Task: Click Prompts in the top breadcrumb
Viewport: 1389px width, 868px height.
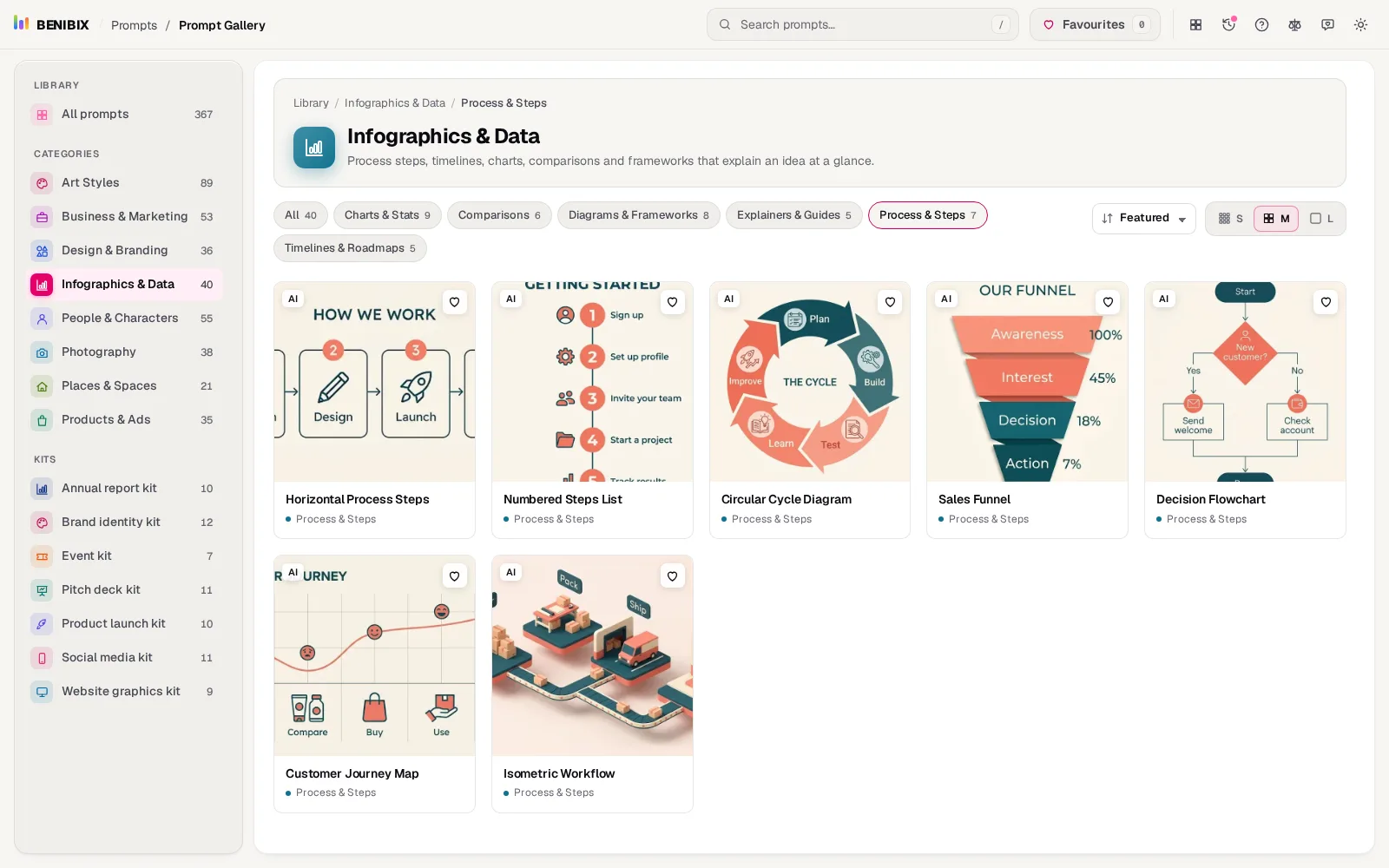Action: point(134,25)
